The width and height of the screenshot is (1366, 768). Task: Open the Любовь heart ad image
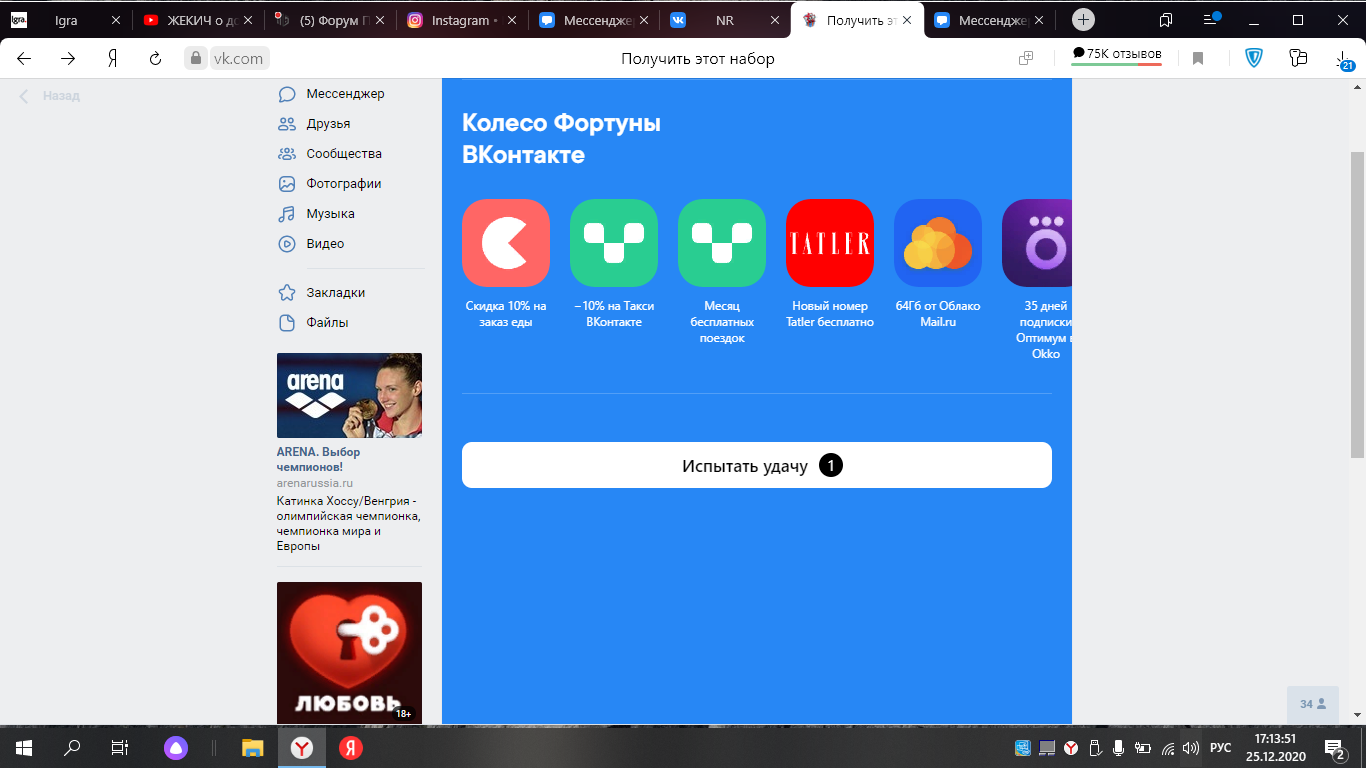pos(349,651)
